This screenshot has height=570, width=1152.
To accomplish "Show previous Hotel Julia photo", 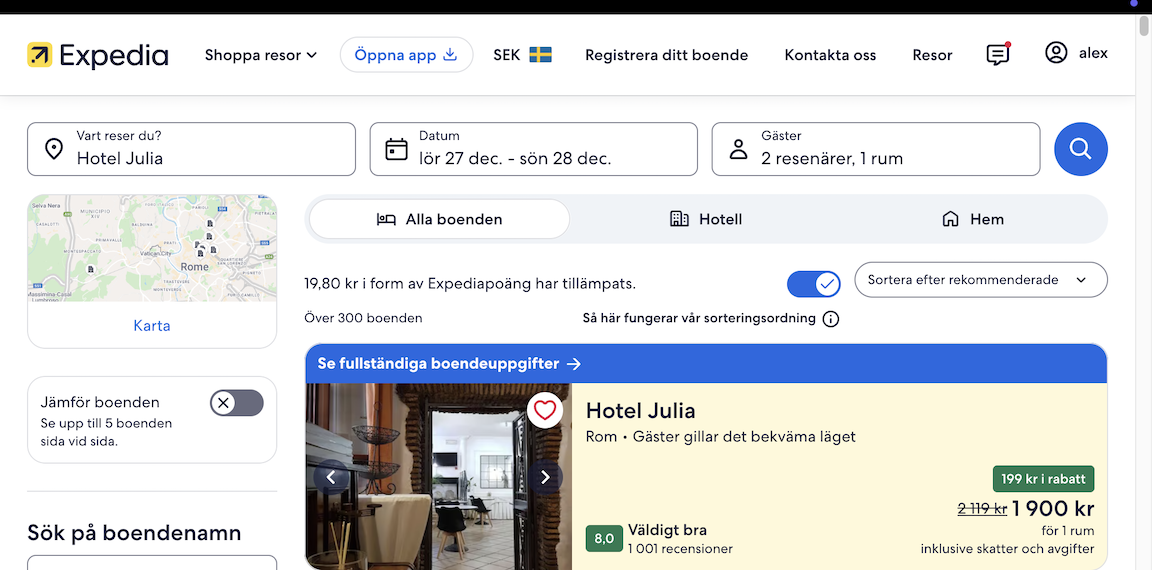I will [x=331, y=477].
